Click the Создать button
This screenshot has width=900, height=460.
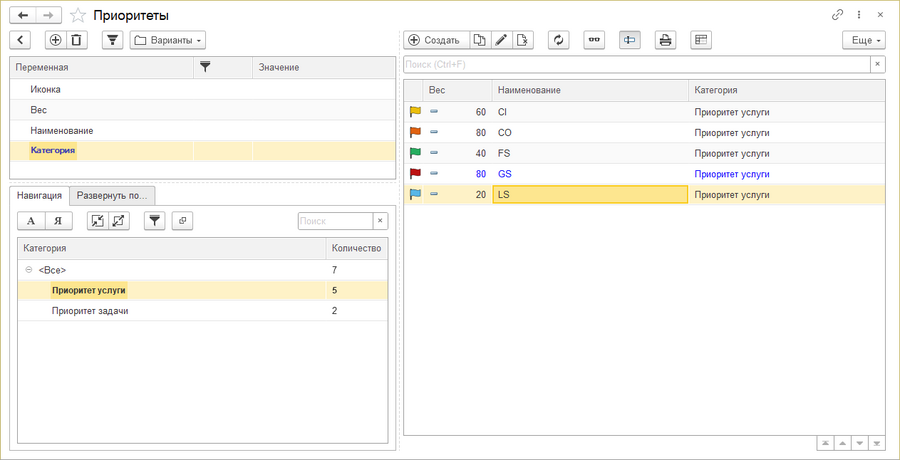point(434,40)
